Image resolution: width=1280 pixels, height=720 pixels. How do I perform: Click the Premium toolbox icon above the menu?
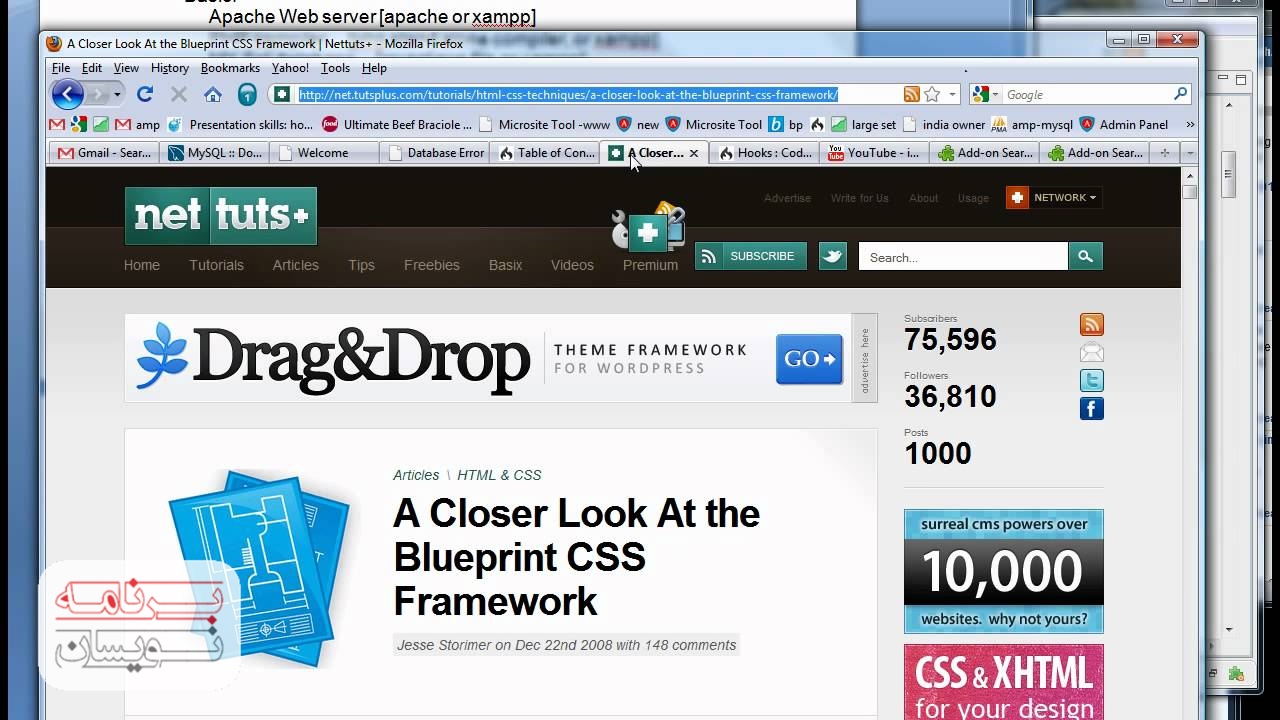[x=649, y=228]
